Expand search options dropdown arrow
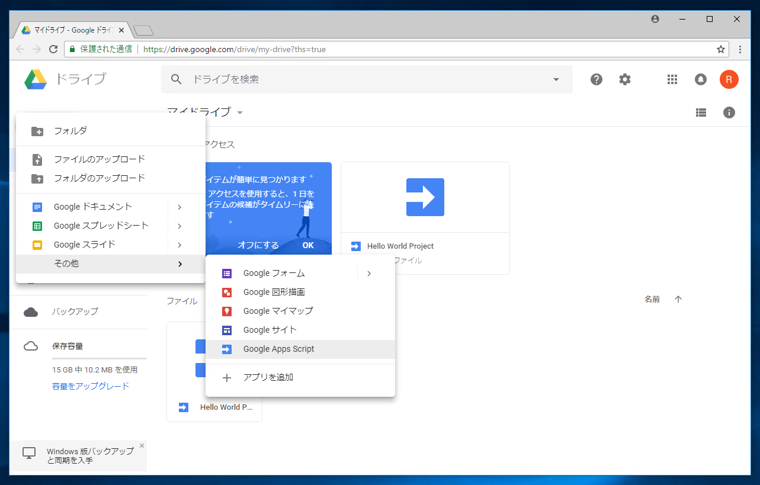This screenshot has width=760, height=485. [556, 79]
